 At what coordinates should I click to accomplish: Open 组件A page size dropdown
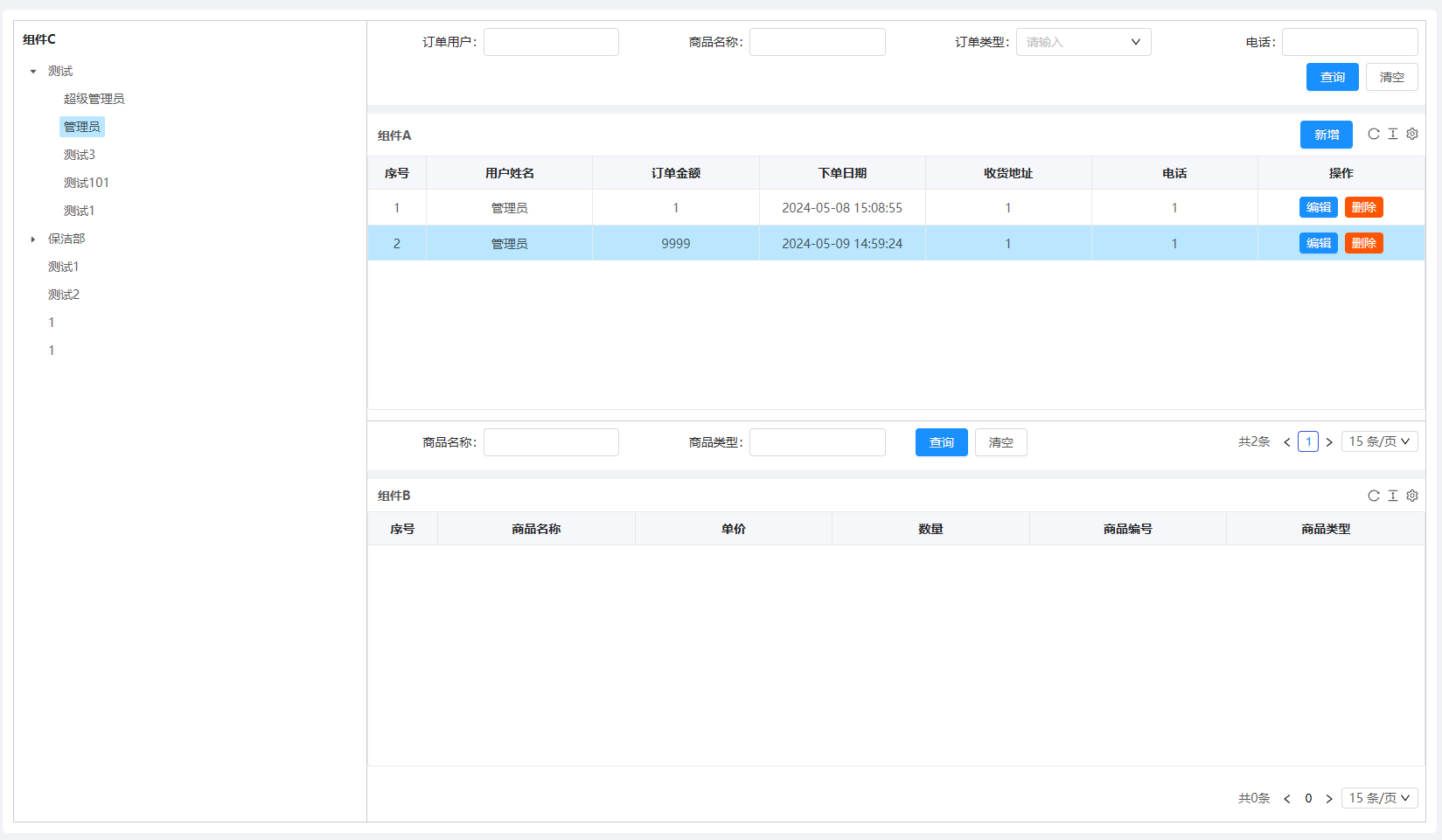click(1379, 442)
